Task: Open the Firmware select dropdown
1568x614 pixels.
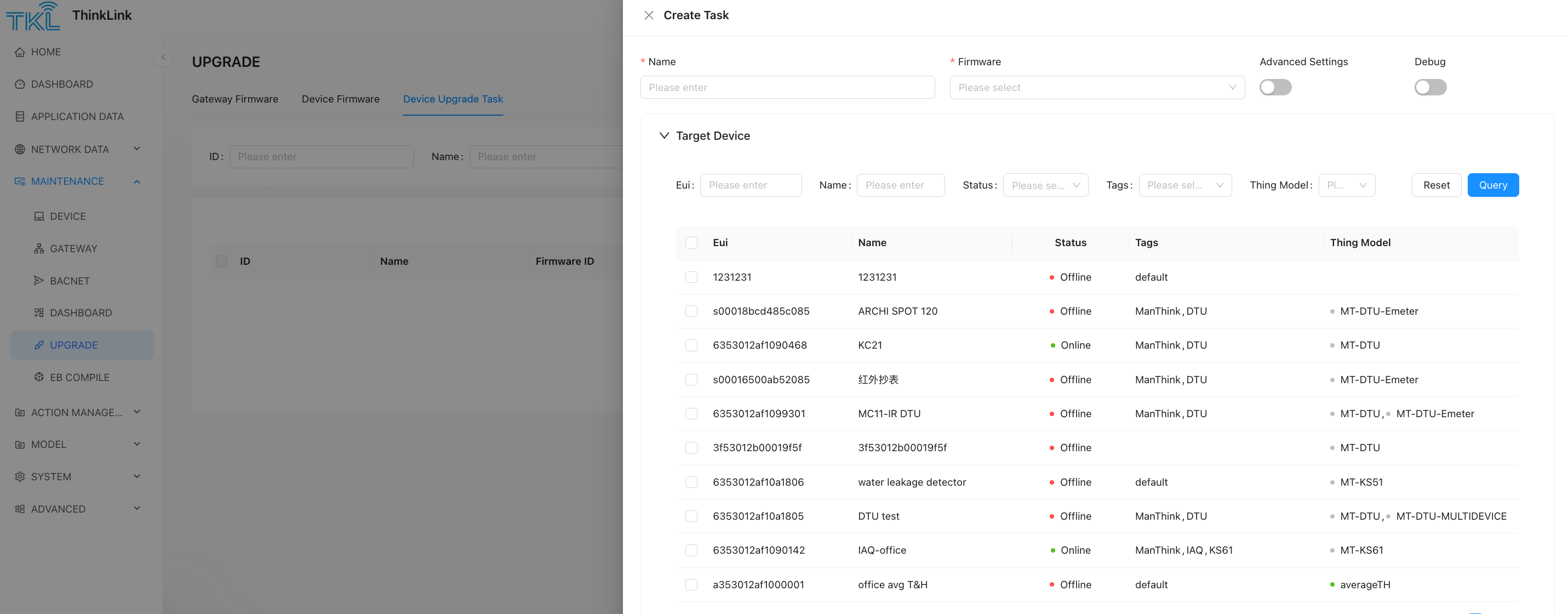Action: click(1096, 88)
